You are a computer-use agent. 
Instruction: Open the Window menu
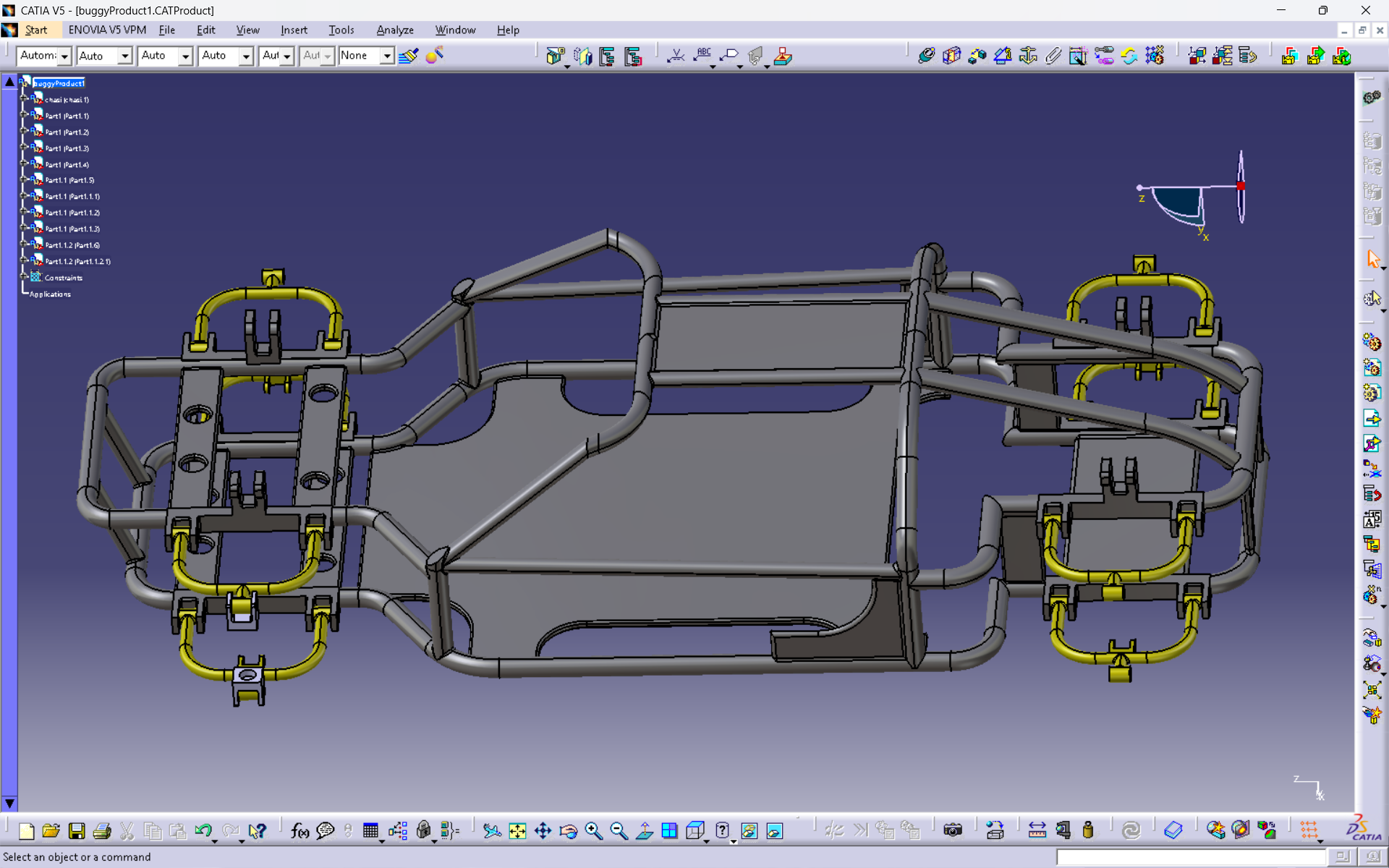[x=455, y=30]
